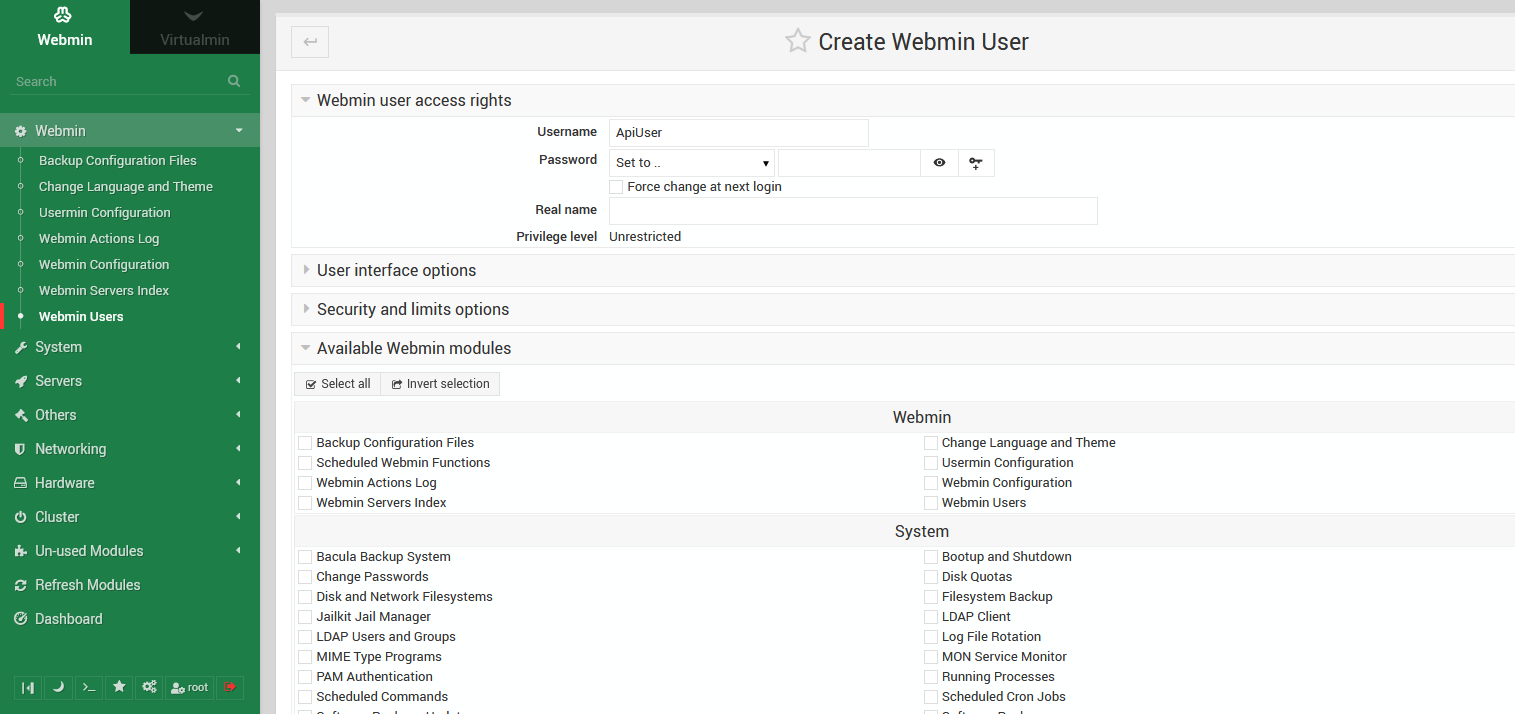Expand the Hardware sidebar menu

(130, 483)
